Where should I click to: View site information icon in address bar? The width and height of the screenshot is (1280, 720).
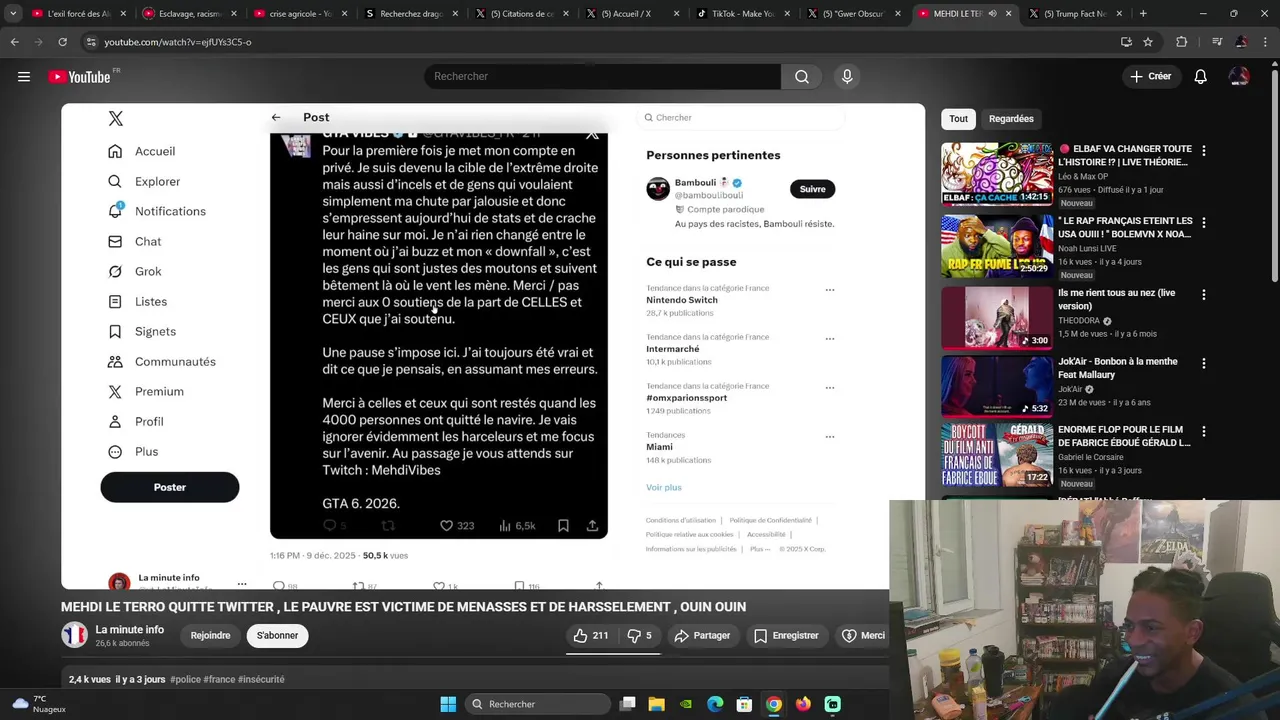[x=91, y=42]
